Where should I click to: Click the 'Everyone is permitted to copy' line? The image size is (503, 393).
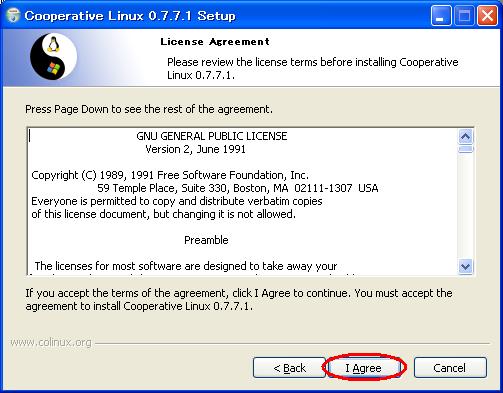coord(177,201)
